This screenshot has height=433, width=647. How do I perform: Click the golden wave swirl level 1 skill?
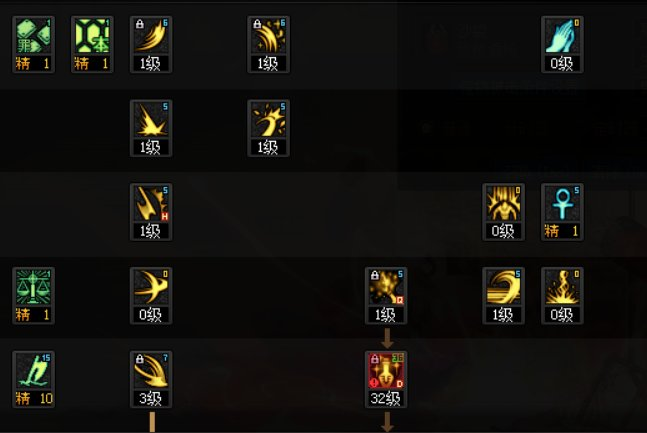point(503,295)
